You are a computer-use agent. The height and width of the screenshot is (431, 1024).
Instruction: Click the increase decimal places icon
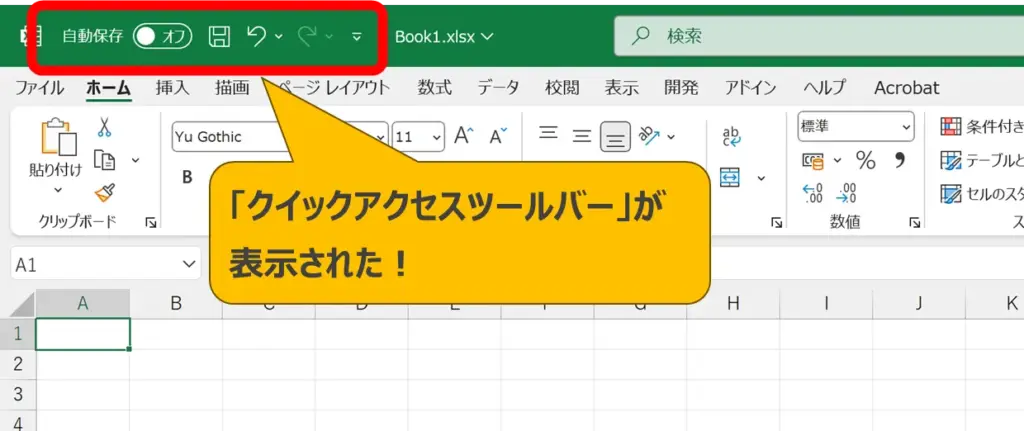coord(813,192)
